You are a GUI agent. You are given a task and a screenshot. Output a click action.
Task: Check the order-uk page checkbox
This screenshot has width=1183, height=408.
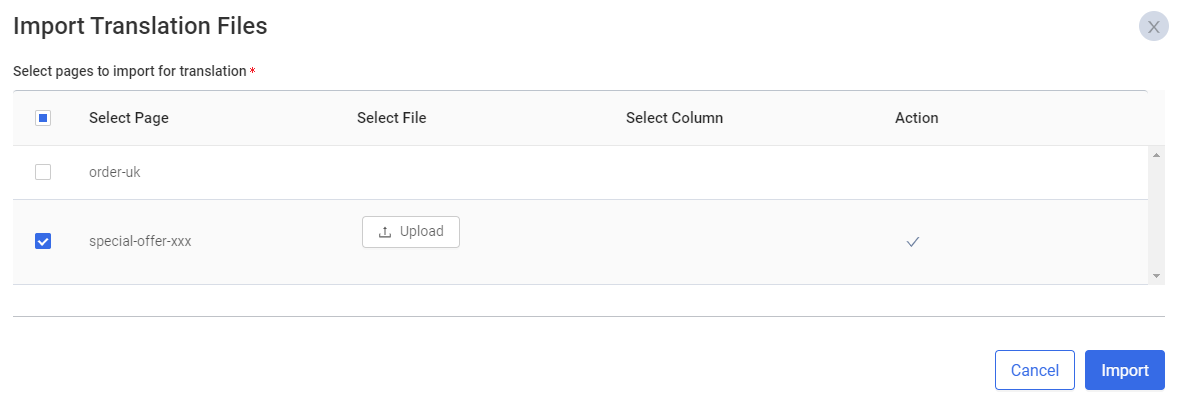pyautogui.click(x=43, y=172)
